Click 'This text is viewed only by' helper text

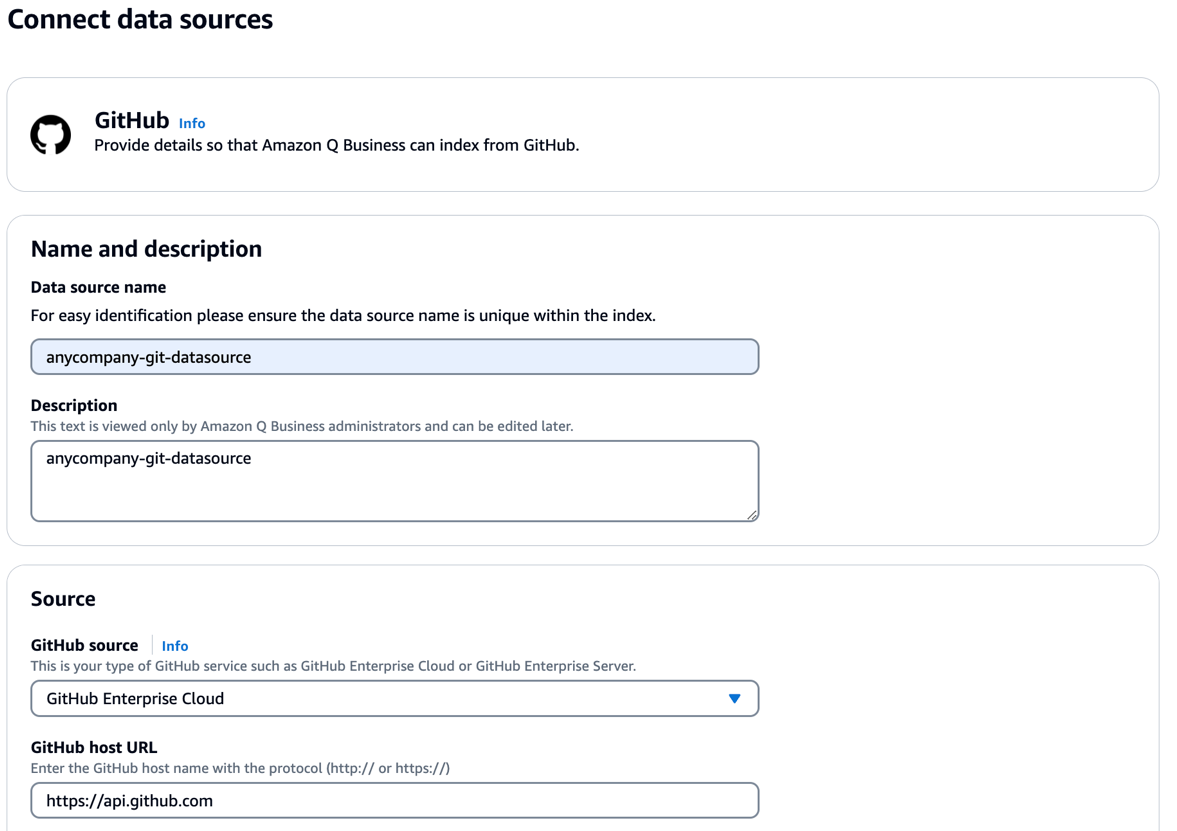pos(302,426)
